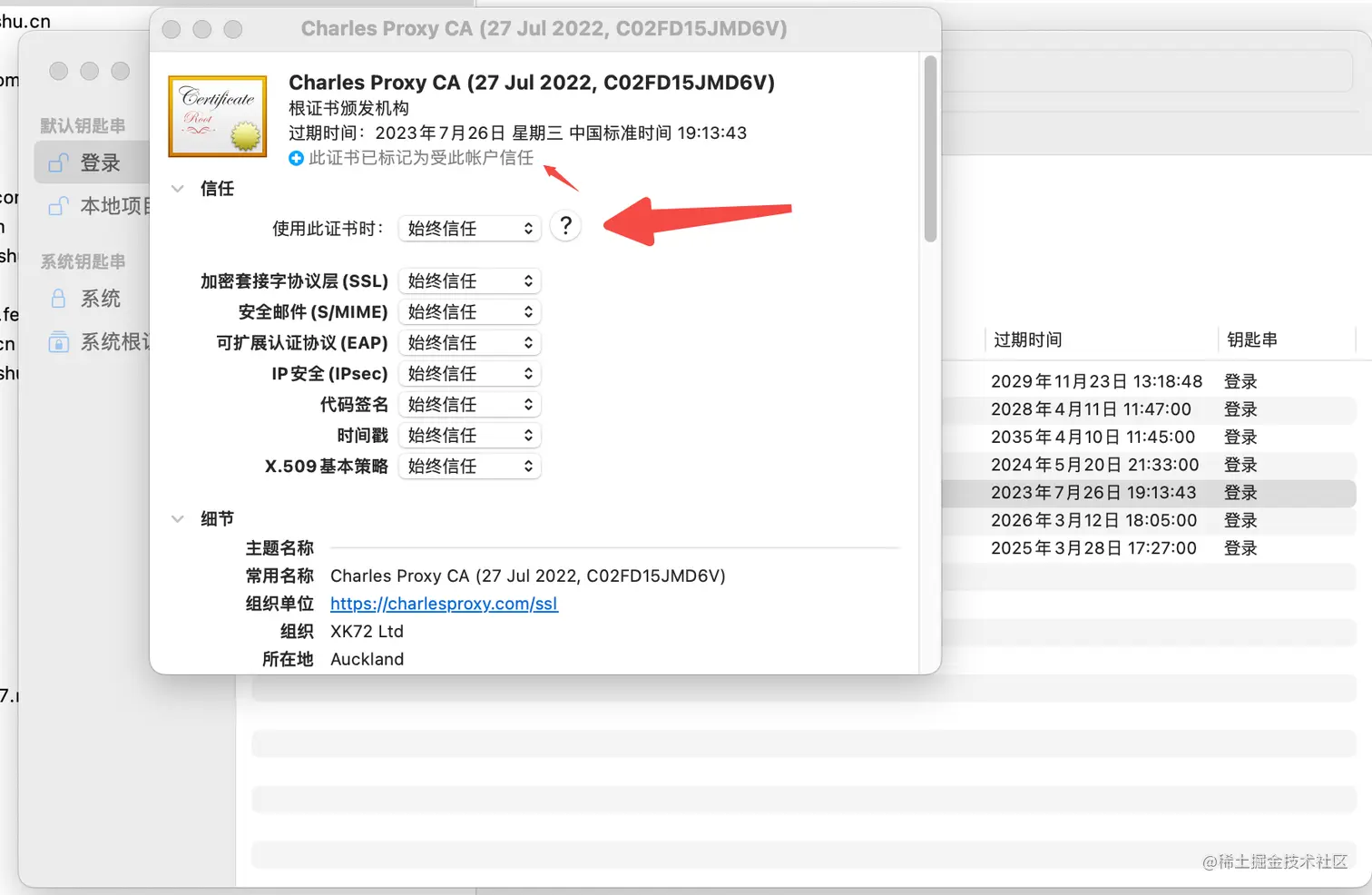
Task: Click the certificate root icon thumbnail
Action: 218,116
